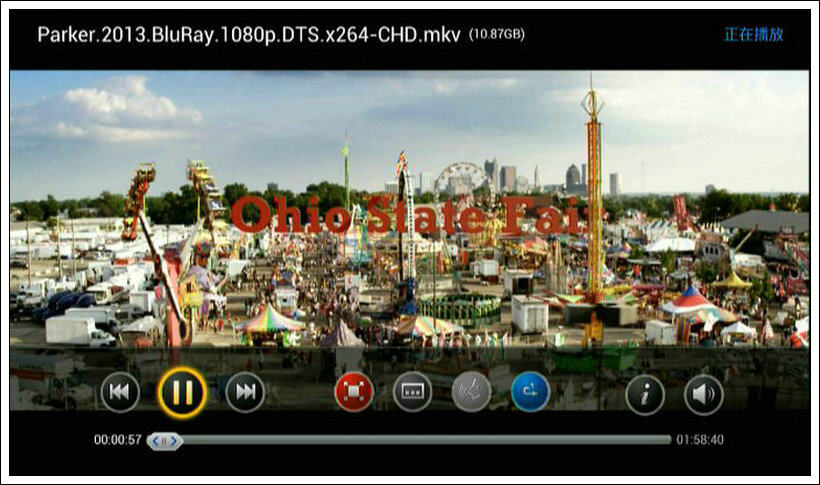Click the total duration 01:58:40
Screen dimensions: 820x485
pos(700,440)
